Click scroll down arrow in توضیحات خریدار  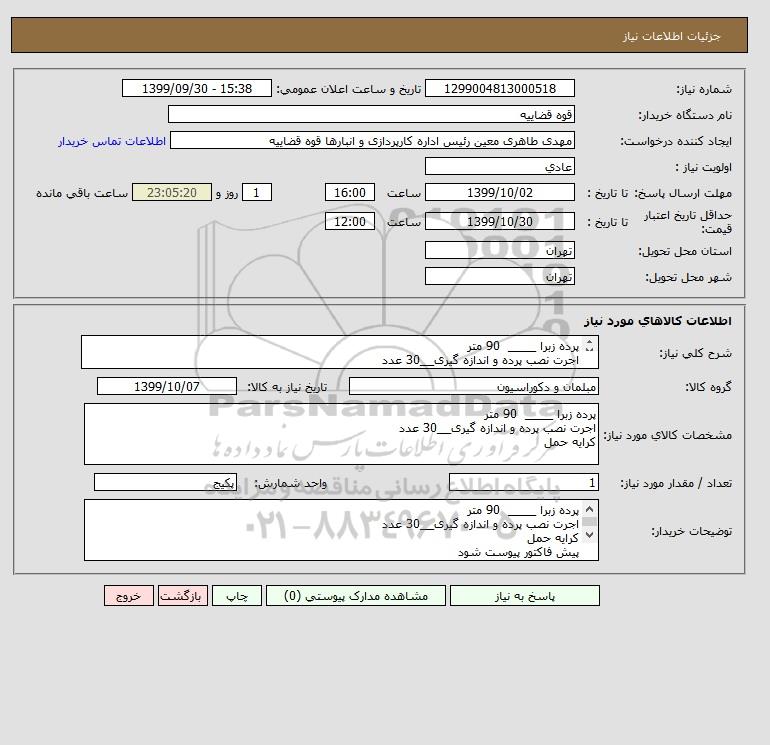click(x=590, y=534)
